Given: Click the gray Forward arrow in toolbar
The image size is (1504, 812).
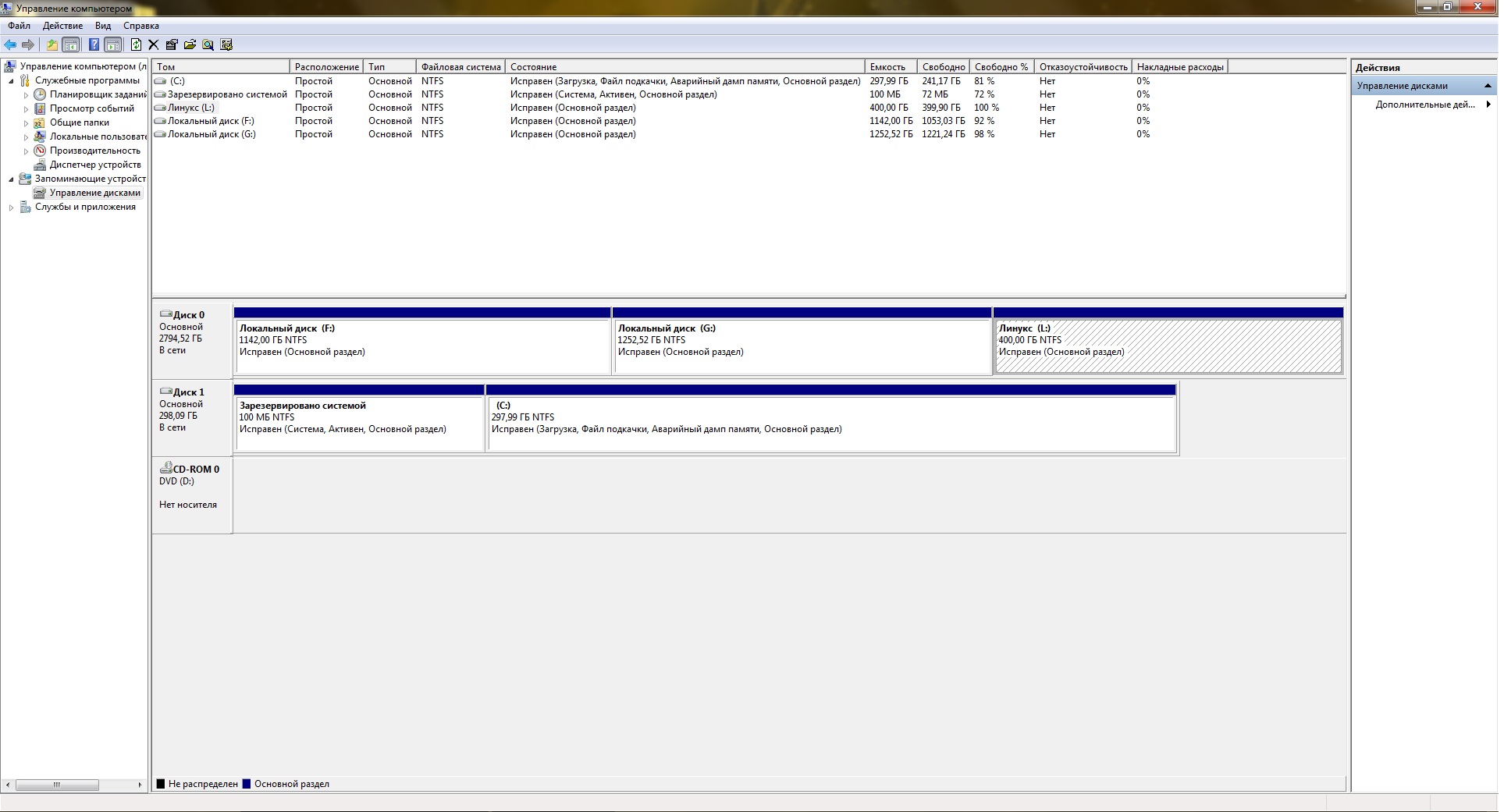Looking at the screenshot, I should click(28, 45).
